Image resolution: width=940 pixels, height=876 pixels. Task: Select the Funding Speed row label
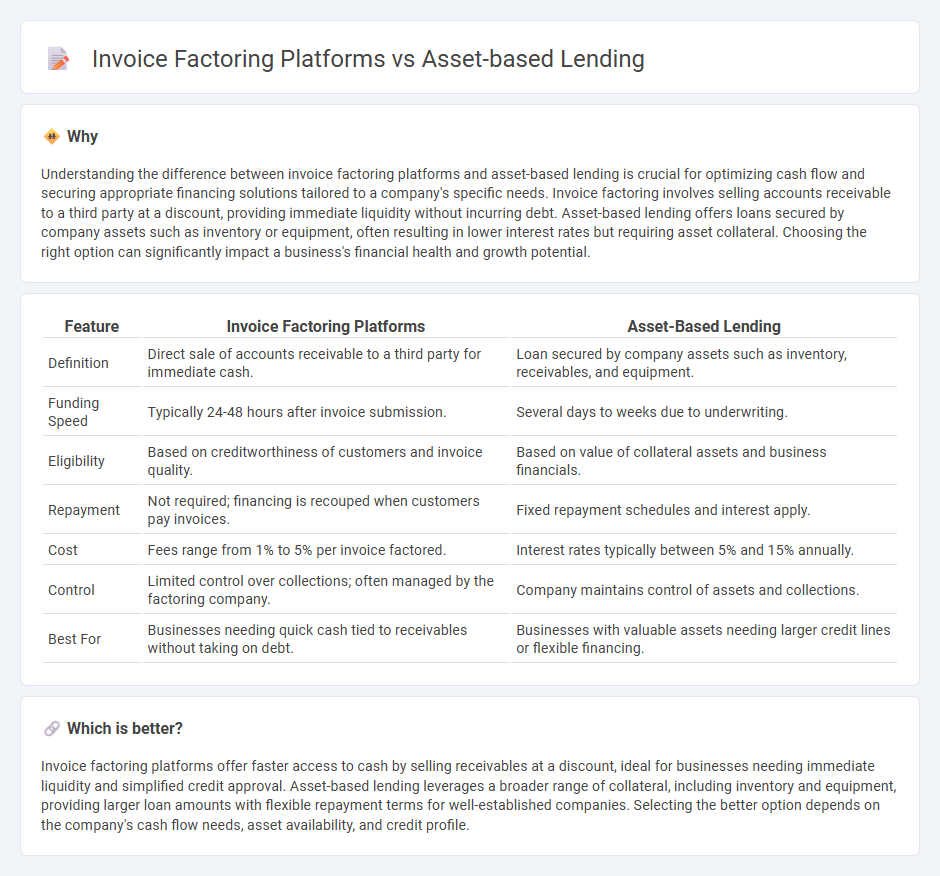[74, 412]
